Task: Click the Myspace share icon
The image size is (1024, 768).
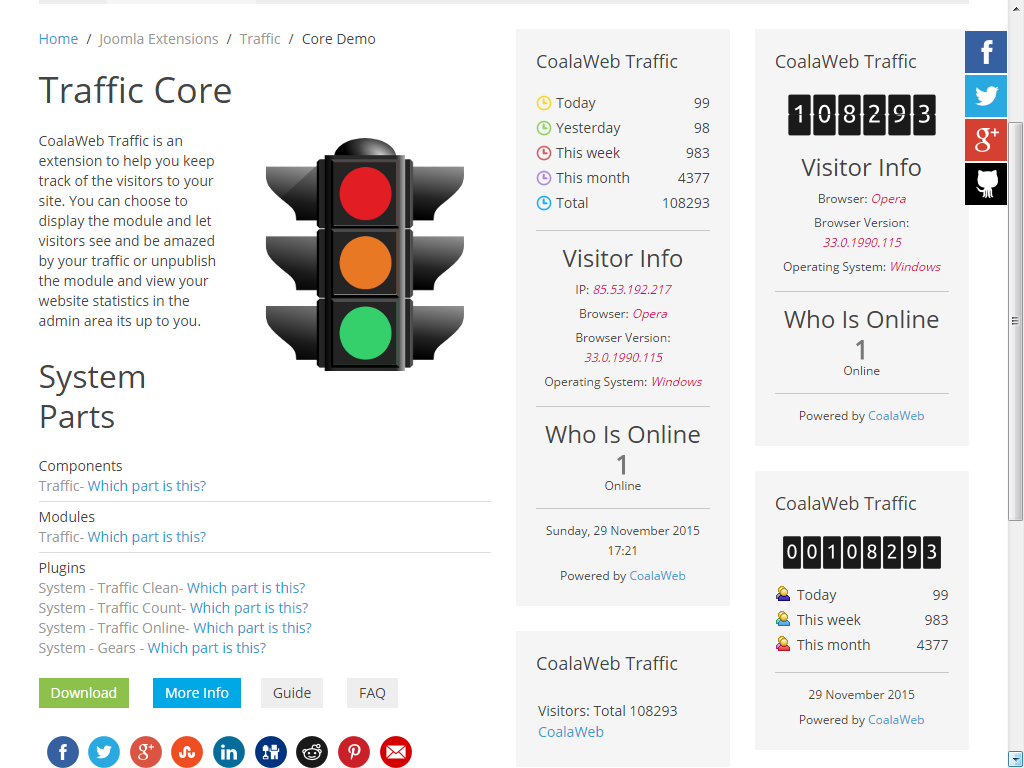Action: (x=271, y=752)
